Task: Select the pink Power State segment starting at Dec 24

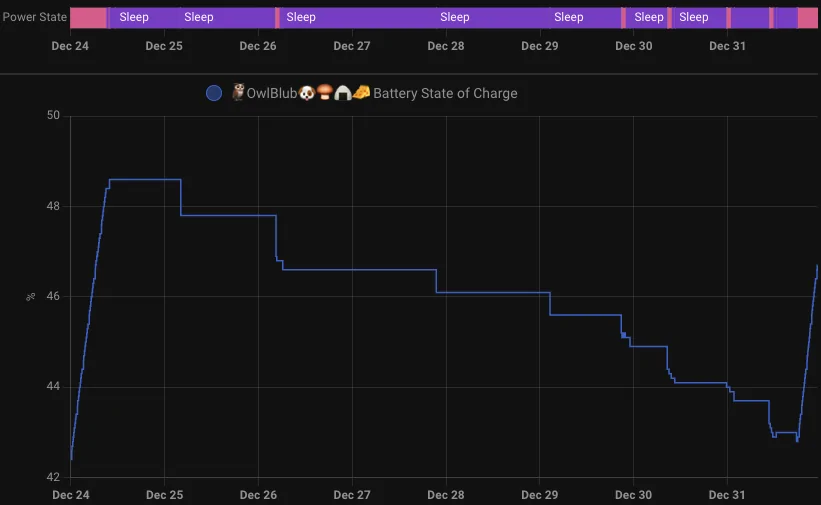Action: click(88, 18)
